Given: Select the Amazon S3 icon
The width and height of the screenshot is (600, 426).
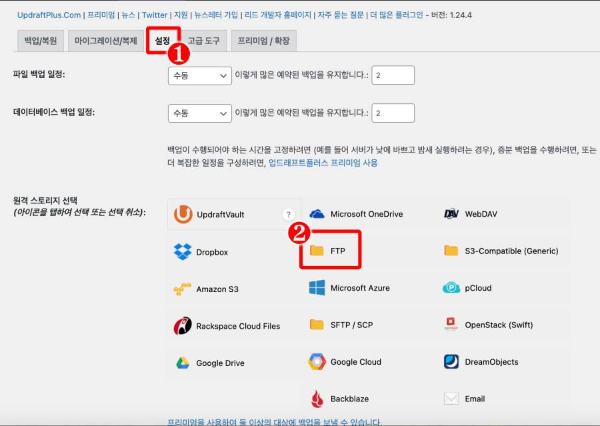Looking at the screenshot, I should (183, 289).
